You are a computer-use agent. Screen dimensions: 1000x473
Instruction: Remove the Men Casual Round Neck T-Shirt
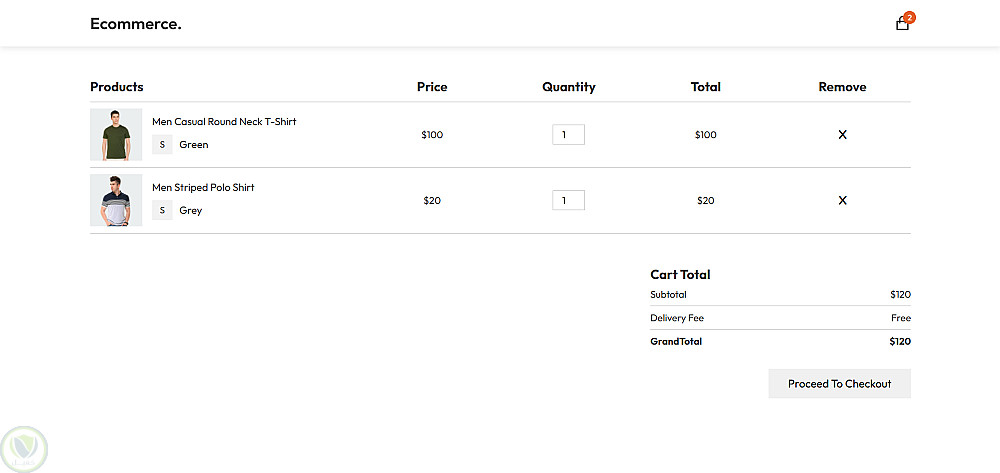(x=842, y=135)
